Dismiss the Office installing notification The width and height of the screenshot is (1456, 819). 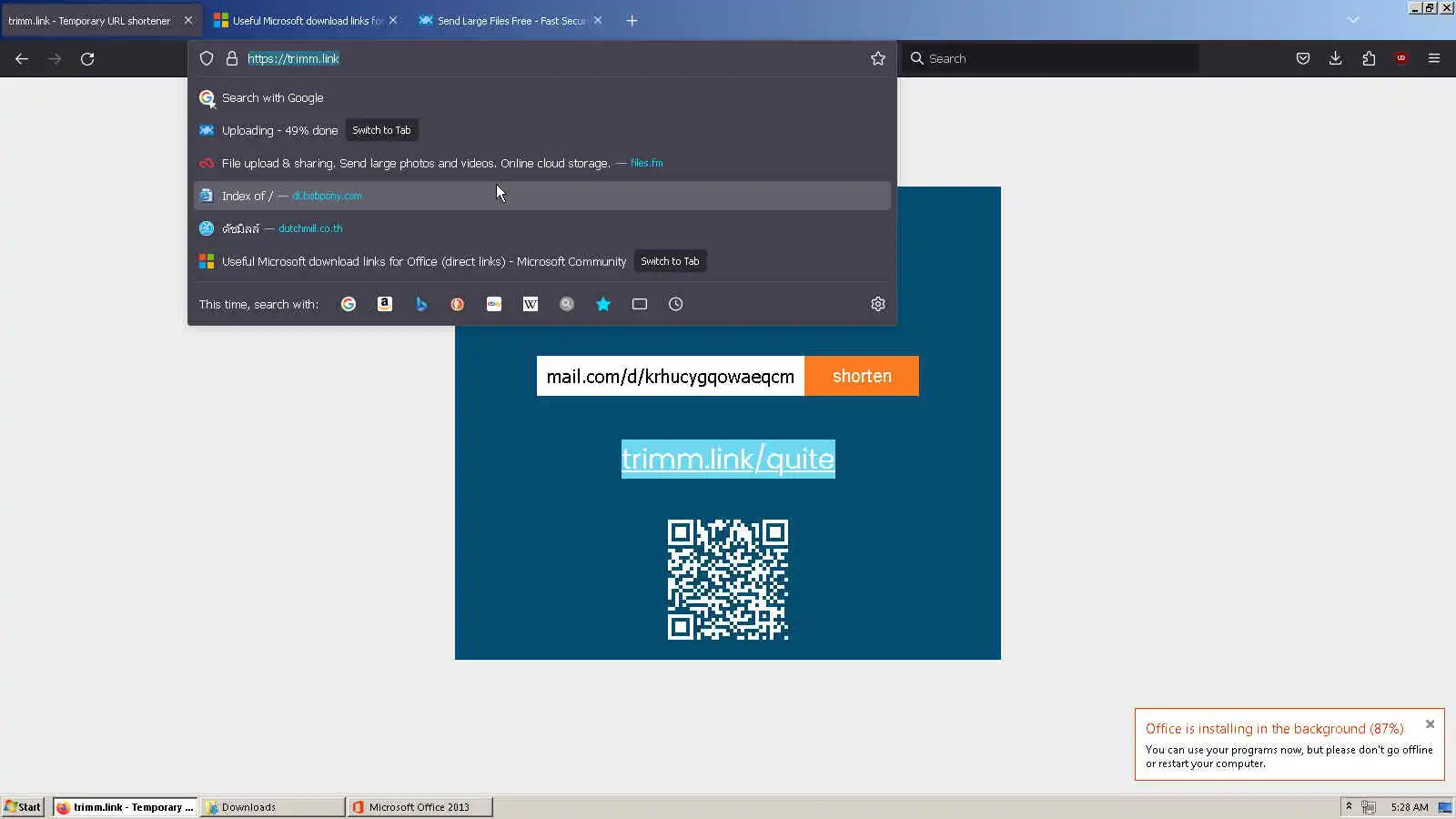1430,724
